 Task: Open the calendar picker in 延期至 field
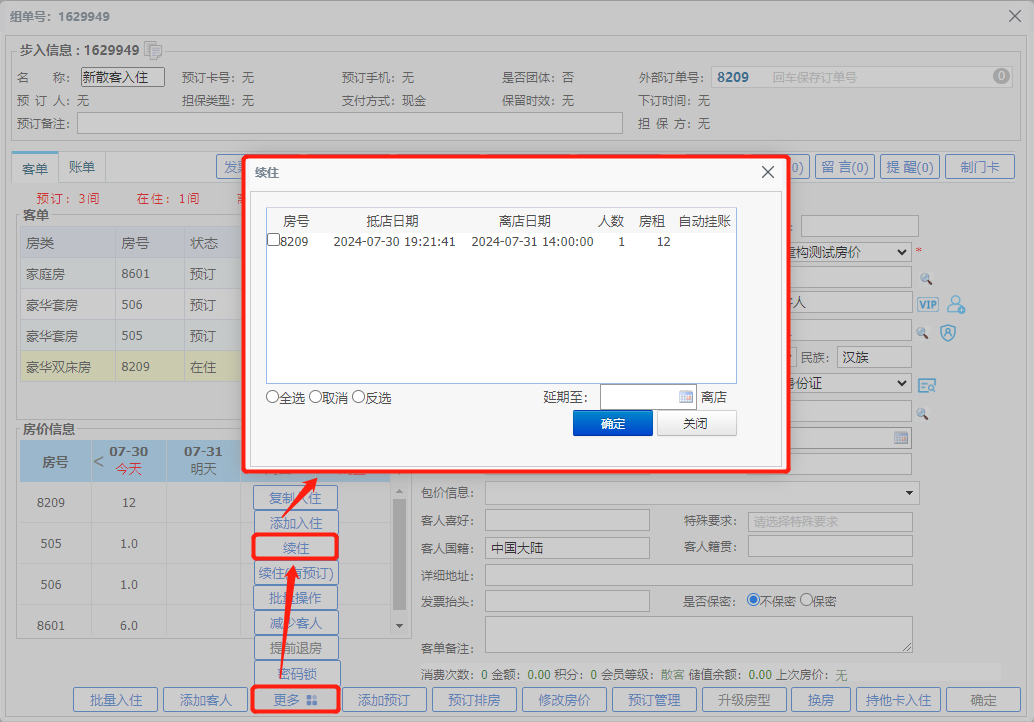(x=686, y=397)
